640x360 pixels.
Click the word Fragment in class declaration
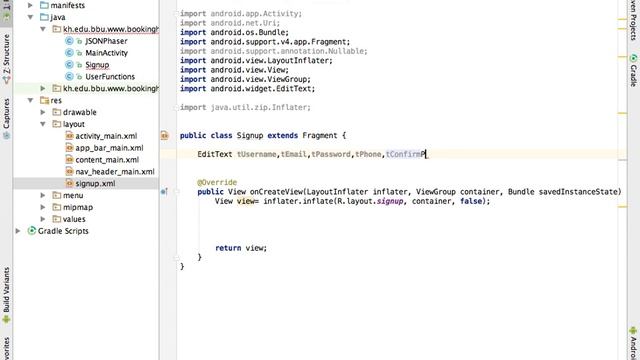coord(320,135)
